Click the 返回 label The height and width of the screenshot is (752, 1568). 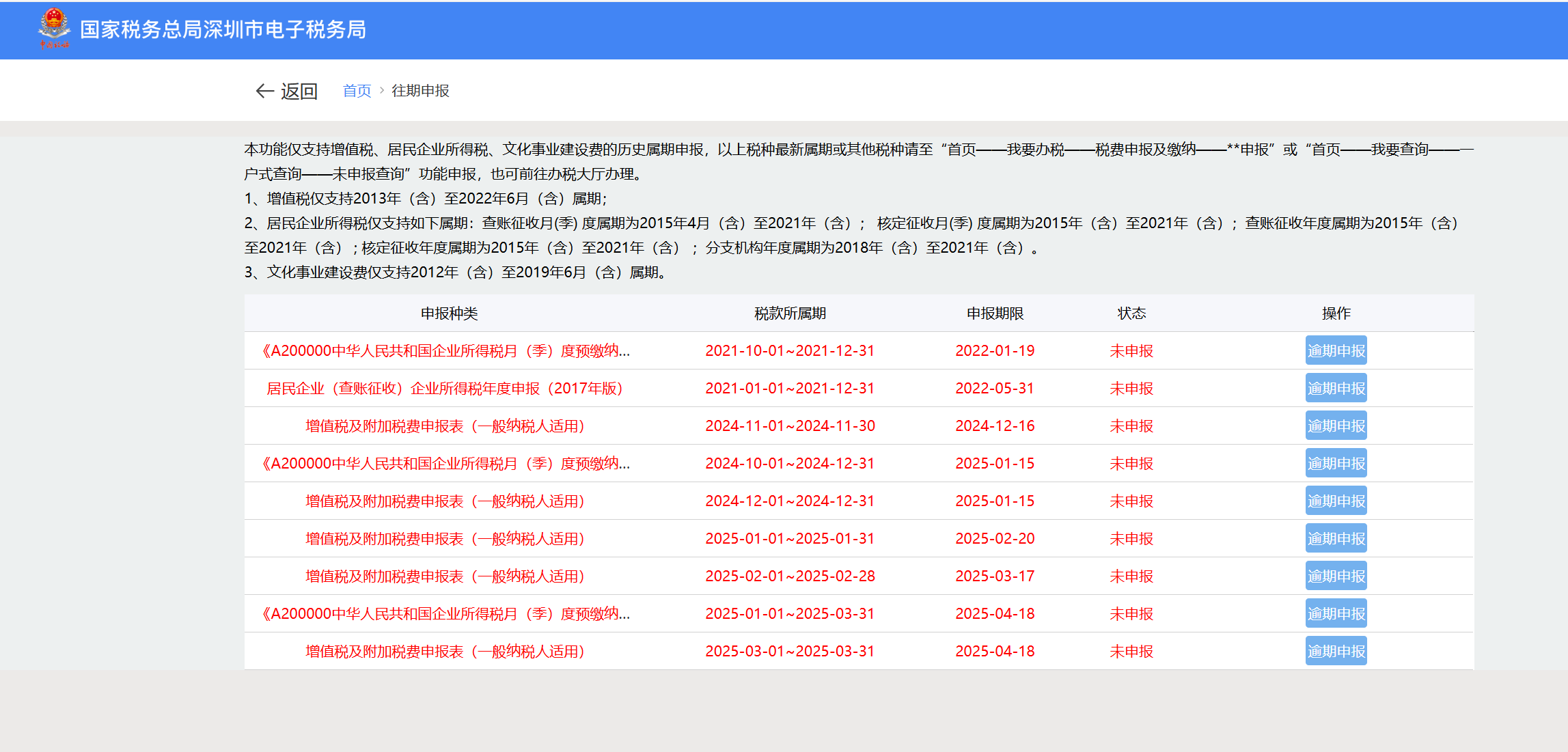299,91
